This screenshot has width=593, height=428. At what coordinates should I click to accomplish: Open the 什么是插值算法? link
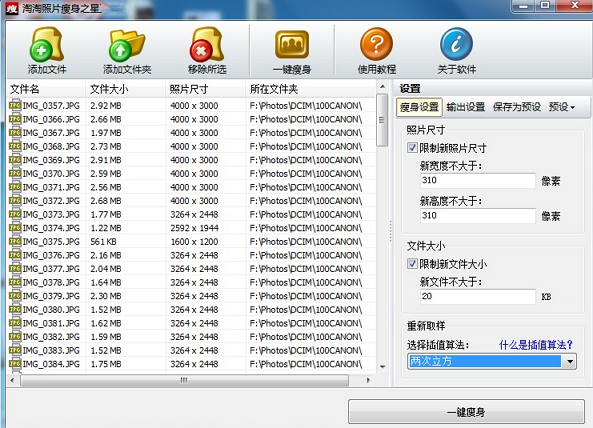tap(536, 345)
